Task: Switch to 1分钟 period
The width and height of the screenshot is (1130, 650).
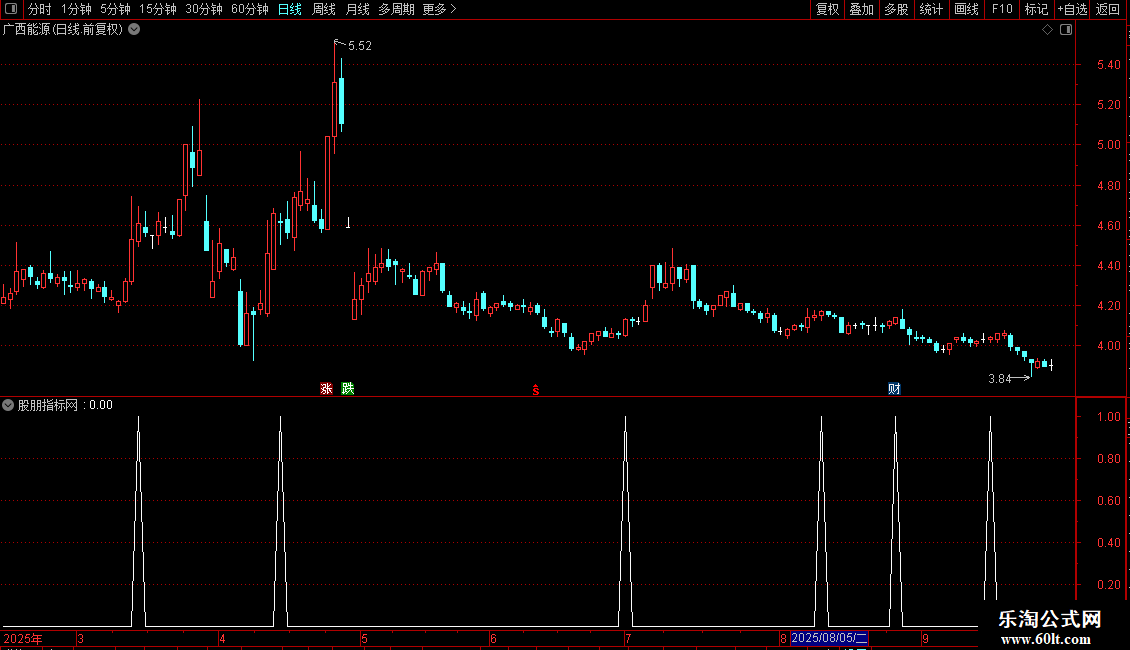Action: pyautogui.click(x=76, y=9)
